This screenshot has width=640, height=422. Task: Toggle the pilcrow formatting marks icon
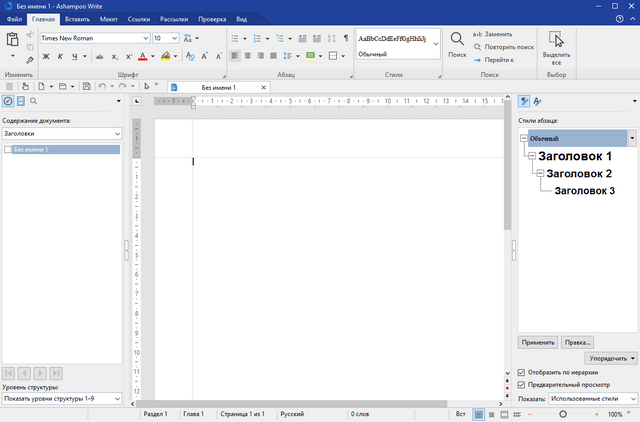point(346,37)
